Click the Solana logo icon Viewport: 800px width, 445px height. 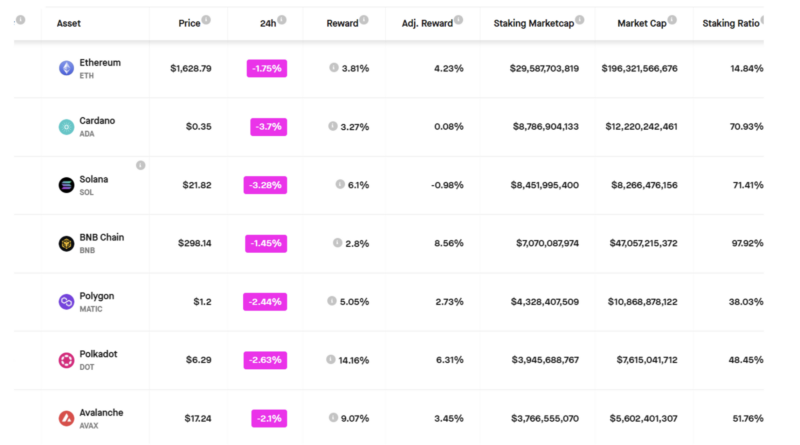66,185
